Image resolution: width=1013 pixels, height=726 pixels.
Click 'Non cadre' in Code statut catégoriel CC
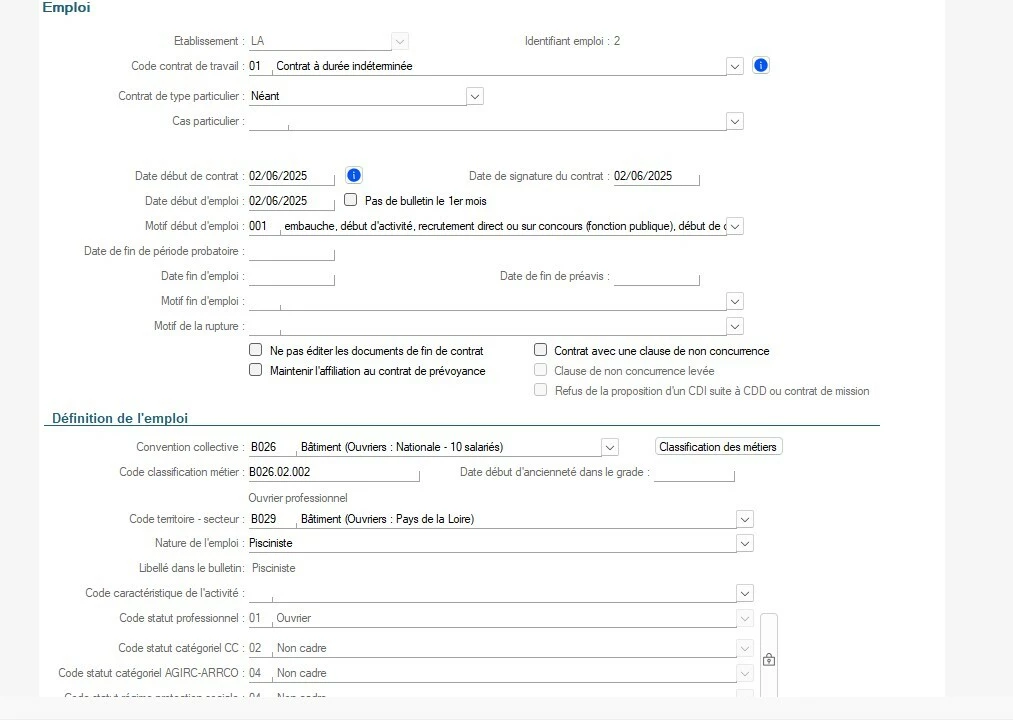[x=302, y=648]
